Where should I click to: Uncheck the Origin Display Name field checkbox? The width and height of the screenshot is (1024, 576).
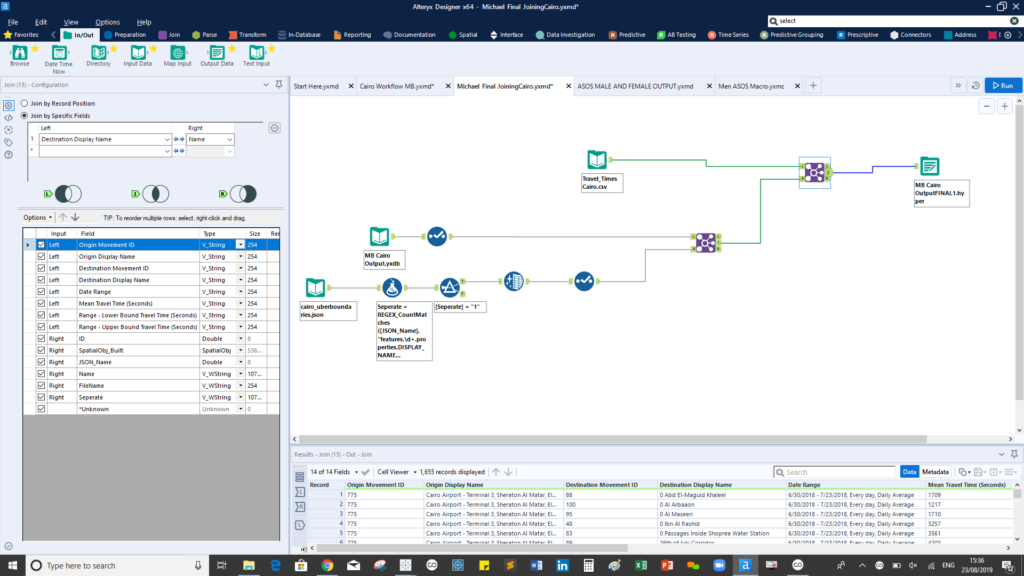[x=41, y=256]
